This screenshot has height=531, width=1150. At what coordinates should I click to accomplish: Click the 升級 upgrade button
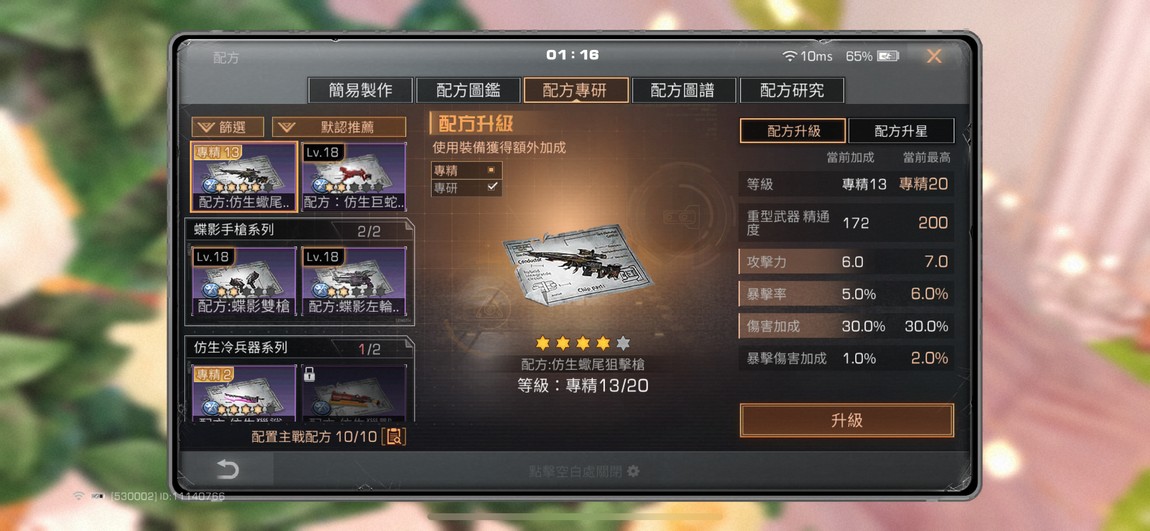tap(846, 420)
